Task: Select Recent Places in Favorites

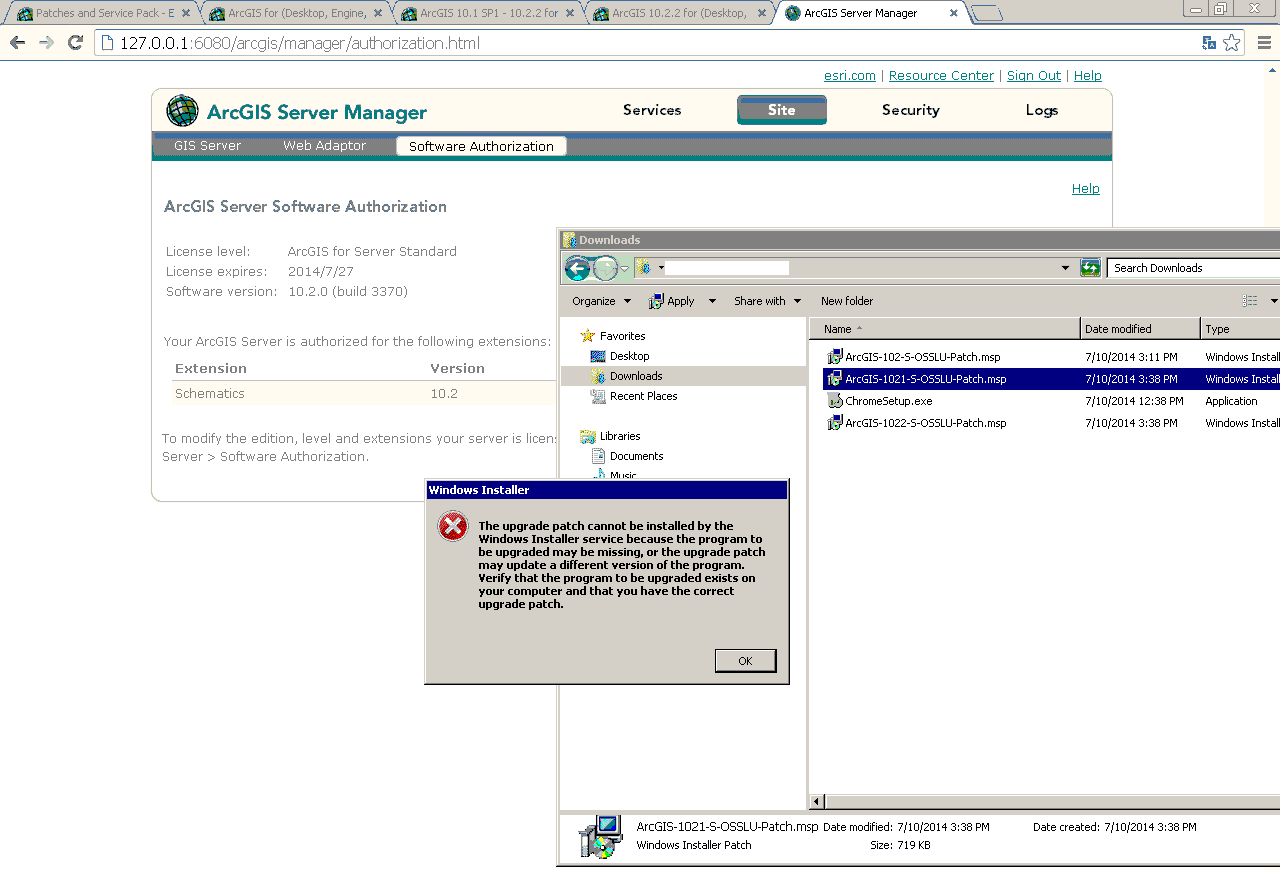Action: tap(643, 396)
